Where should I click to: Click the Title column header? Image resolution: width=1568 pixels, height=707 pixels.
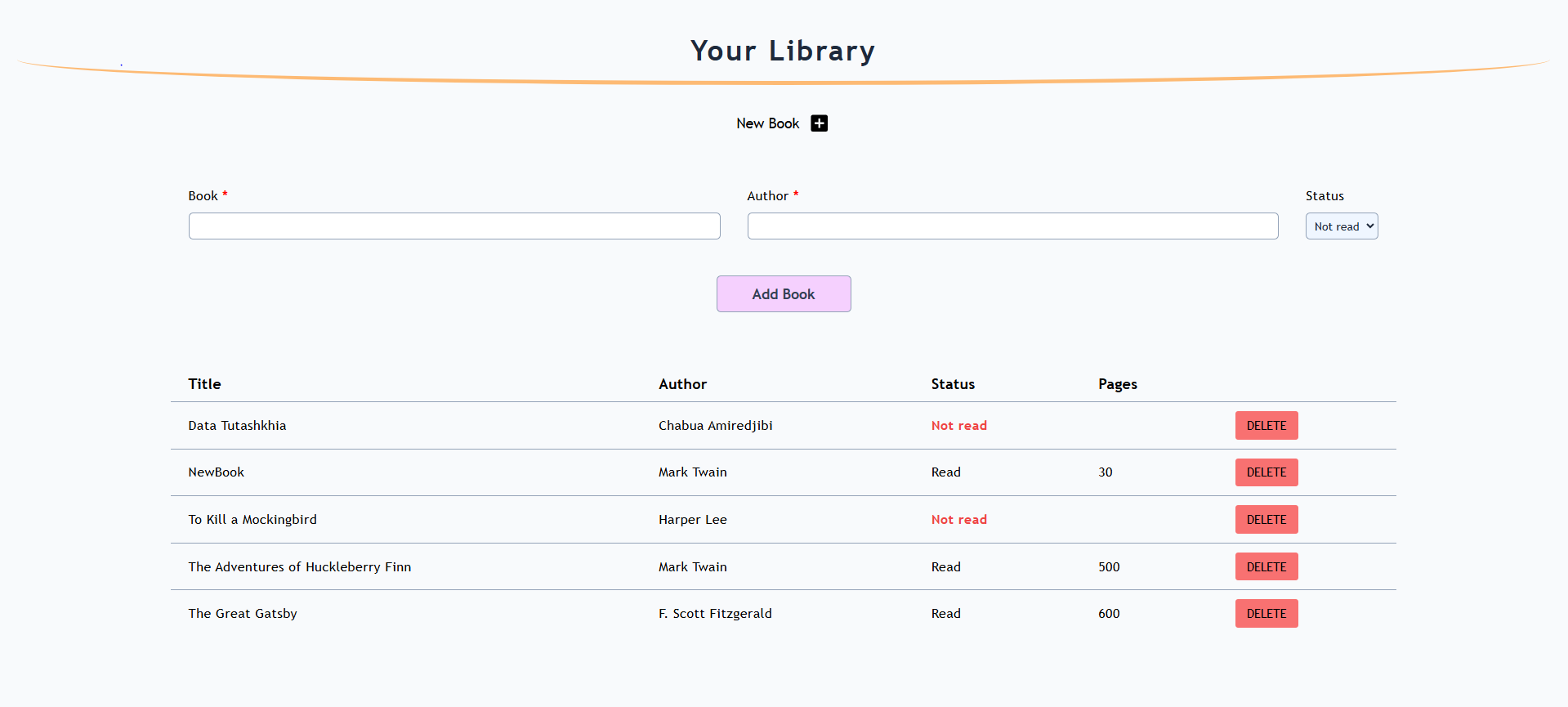[204, 384]
